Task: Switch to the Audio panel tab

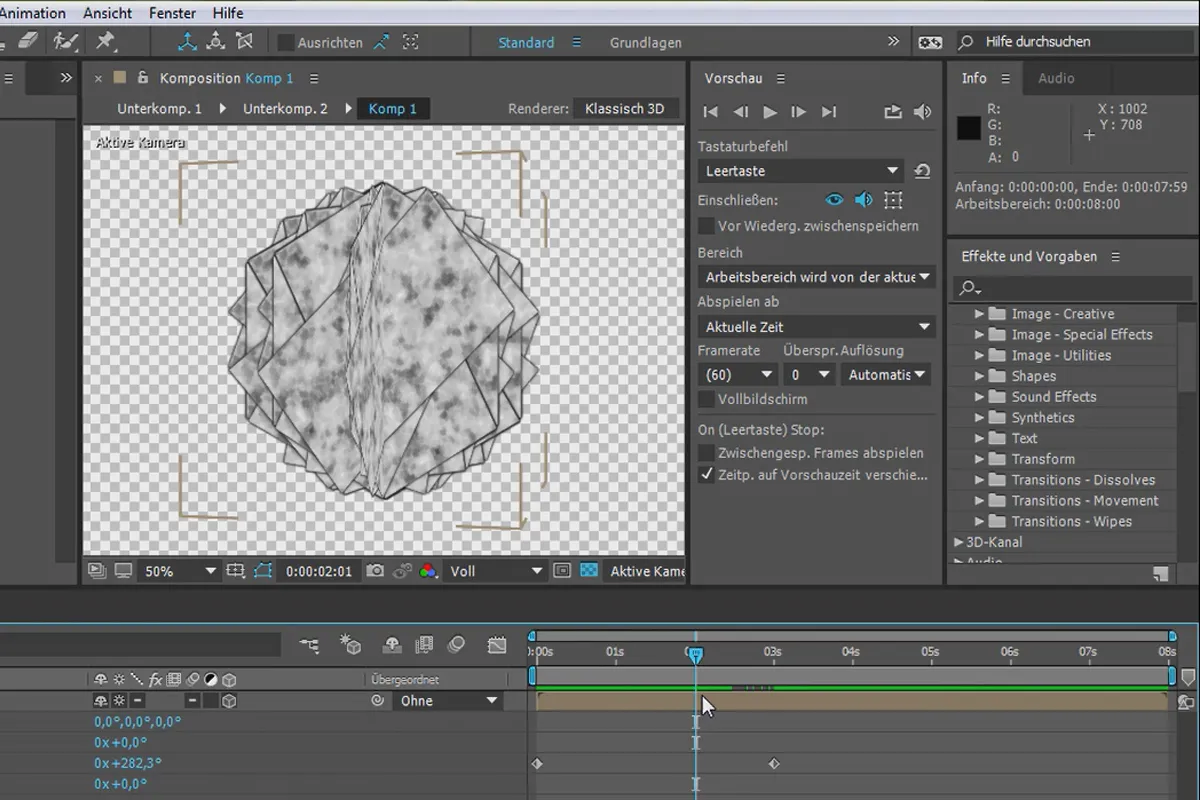Action: click(x=1056, y=78)
